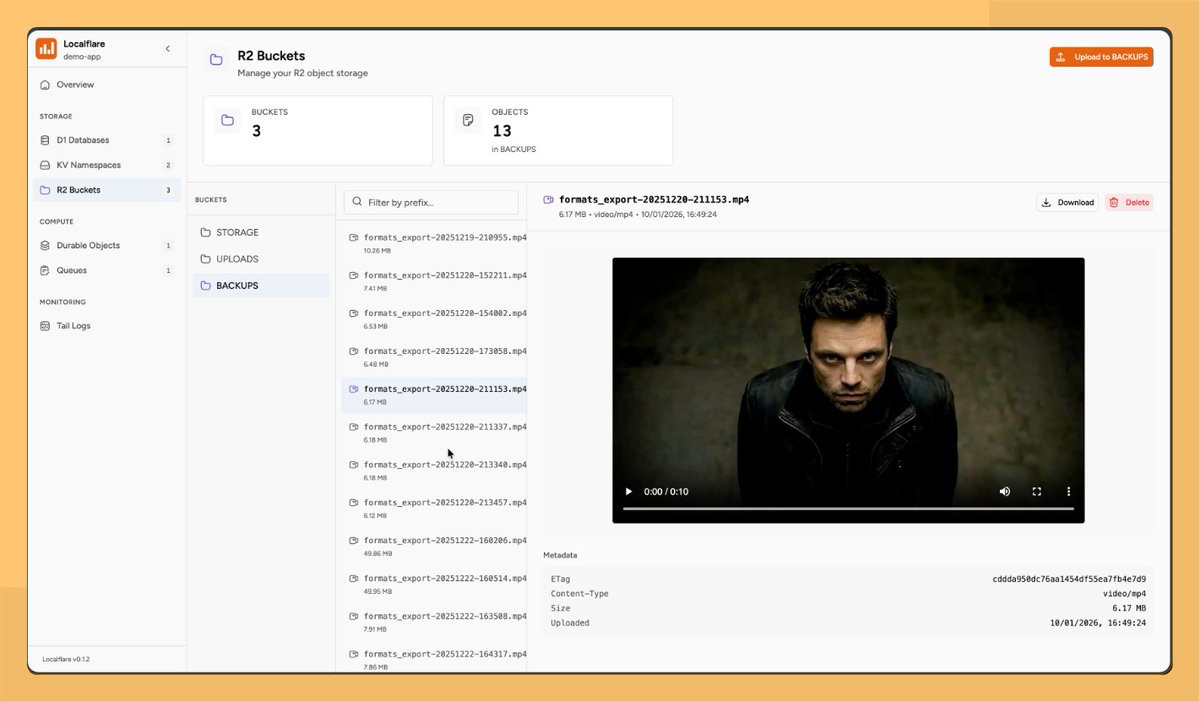The width and height of the screenshot is (1200, 702).
Task: Open Durable Objects section
Action: 107,245
